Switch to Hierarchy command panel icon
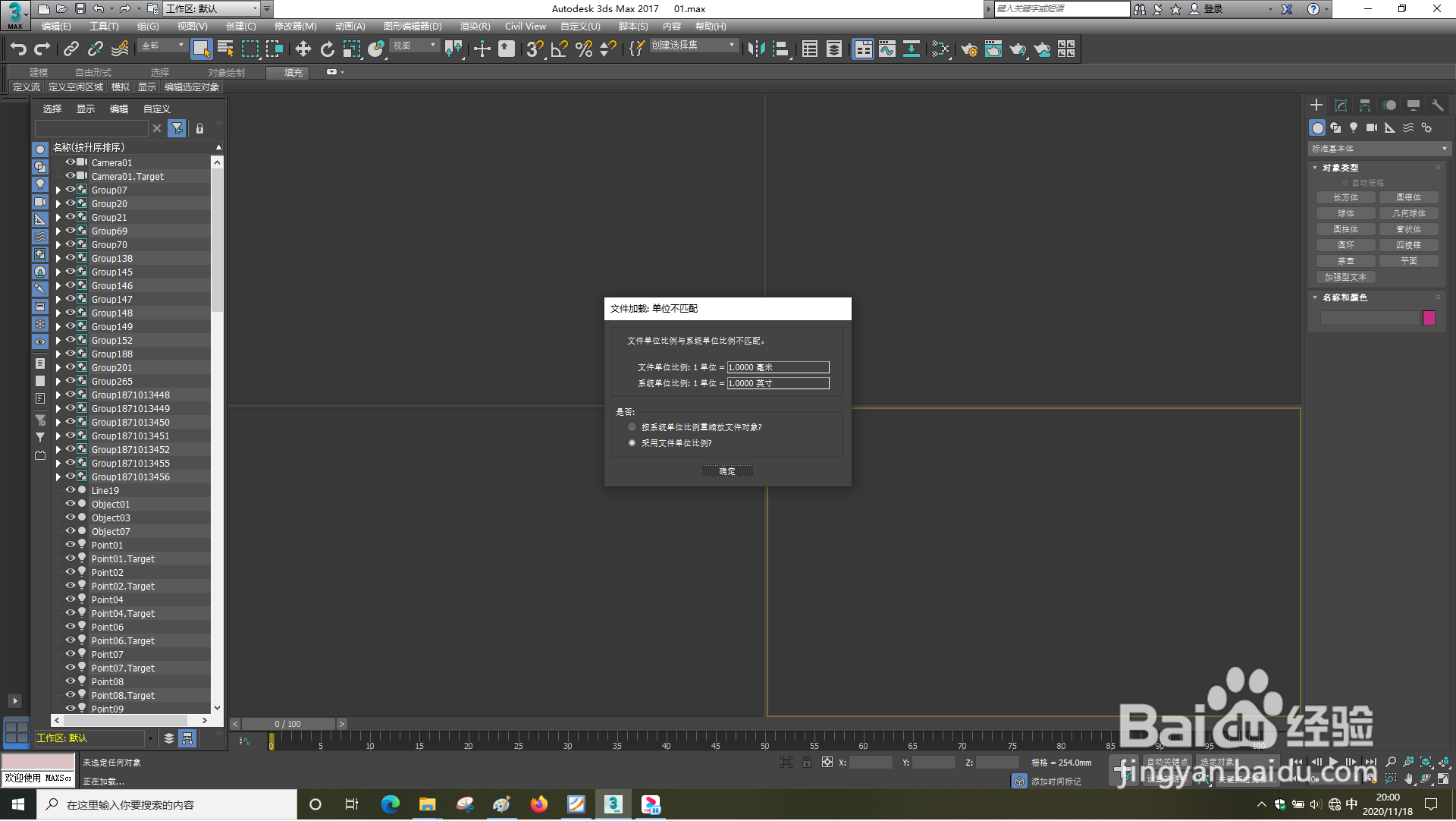Screen dimensions: 1456x821 pyautogui.click(x=1365, y=105)
